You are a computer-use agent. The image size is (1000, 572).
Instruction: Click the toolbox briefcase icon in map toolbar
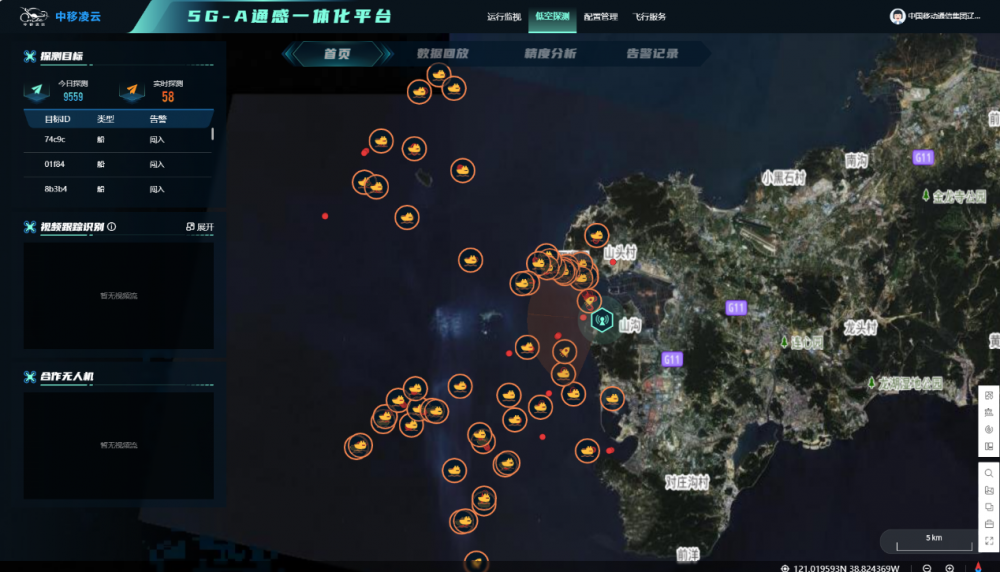pos(989,524)
